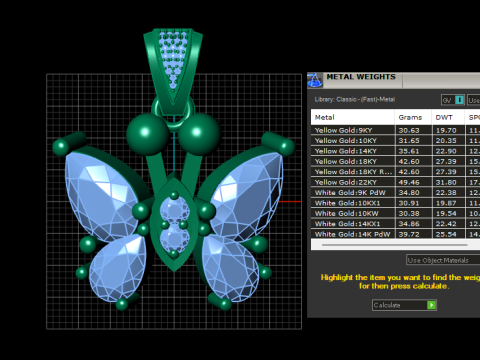Viewport: 480px width, 360px height.
Task: Select the White Gold:14KX1 row
Action: point(395,224)
